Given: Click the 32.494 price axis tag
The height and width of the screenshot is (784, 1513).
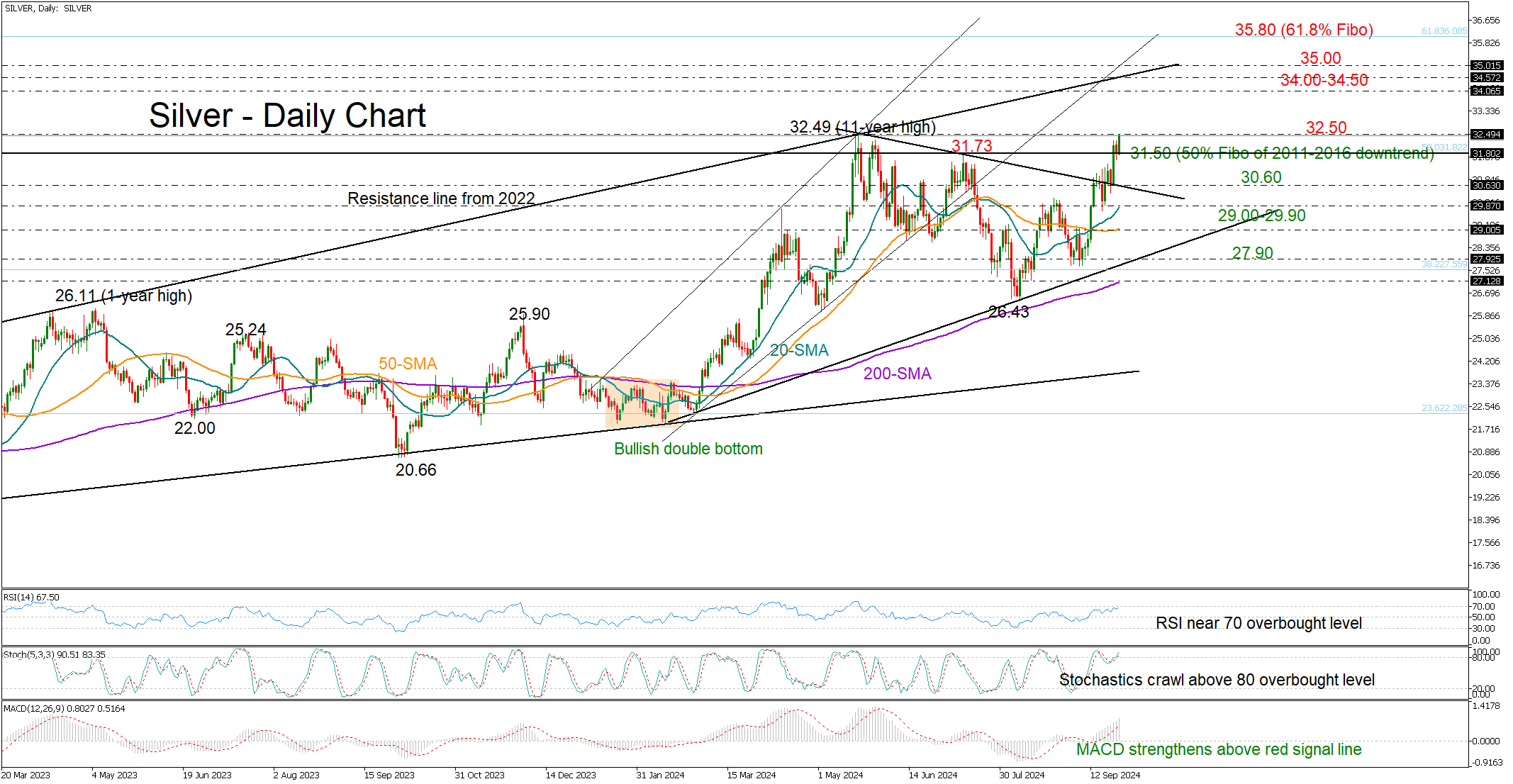Looking at the screenshot, I should point(1487,135).
